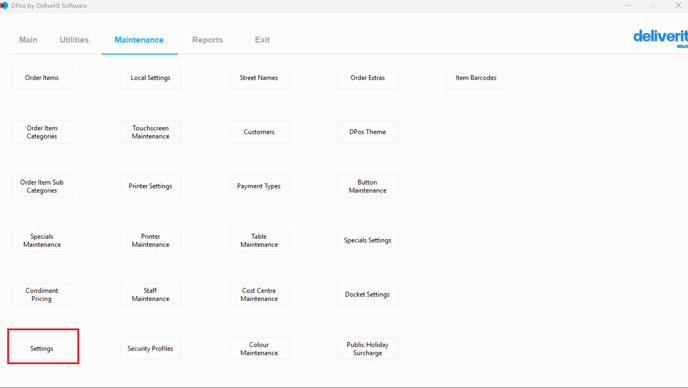
Task: Click the DPos app icon in title bar
Action: click(4, 5)
